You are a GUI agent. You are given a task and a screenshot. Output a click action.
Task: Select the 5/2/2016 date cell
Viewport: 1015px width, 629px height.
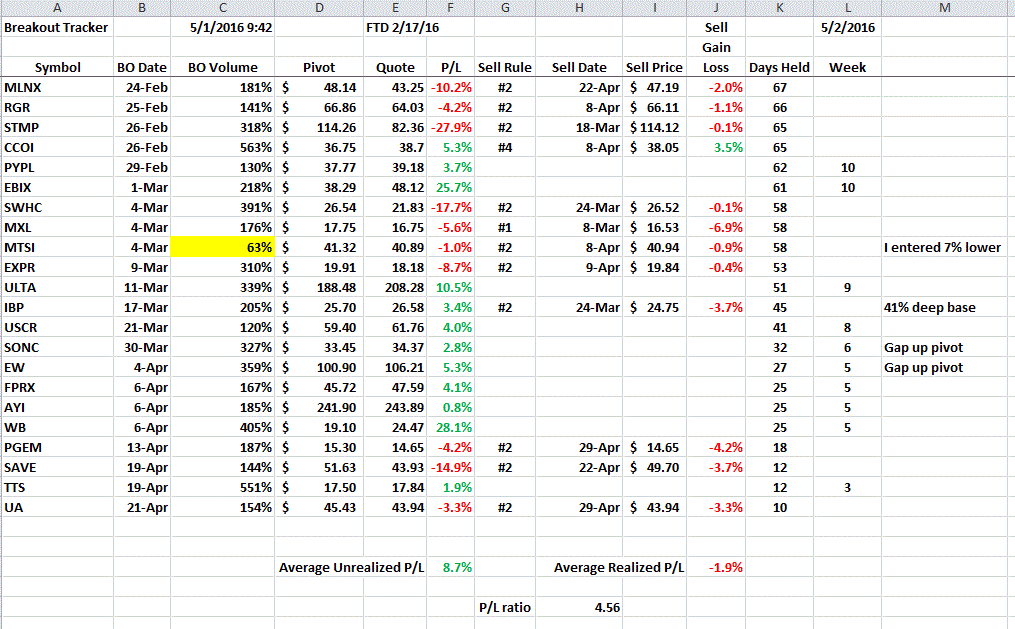tap(847, 28)
